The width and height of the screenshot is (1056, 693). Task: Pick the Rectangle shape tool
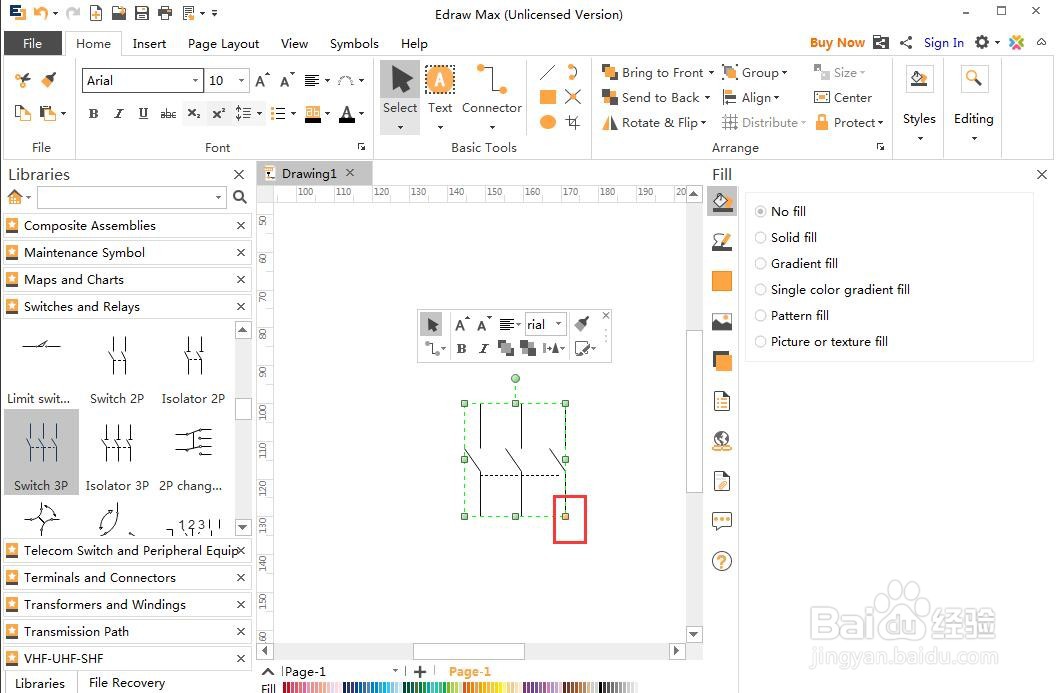click(x=548, y=97)
